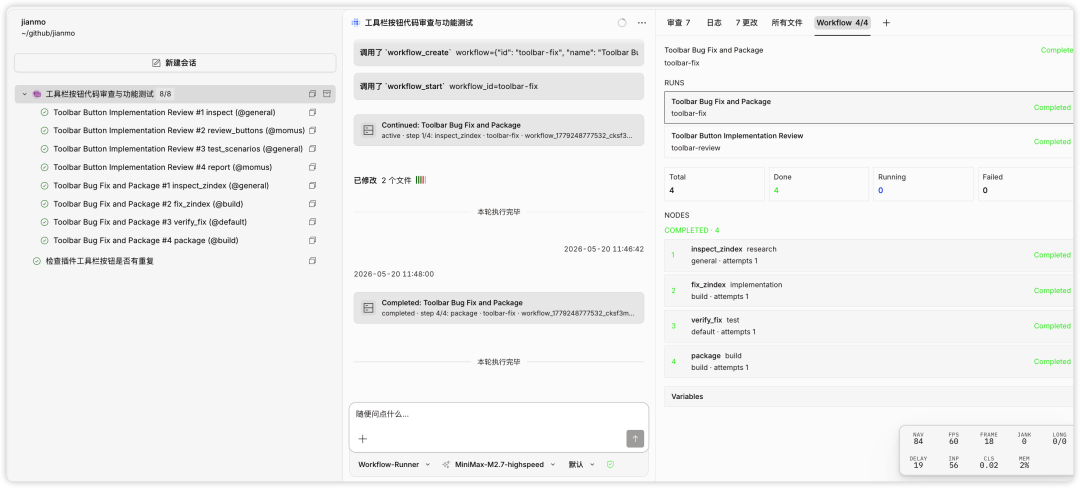Click the diff bars icon beside 已修改 2 个文件
Viewport: 1080px width, 488px height.
[421, 180]
